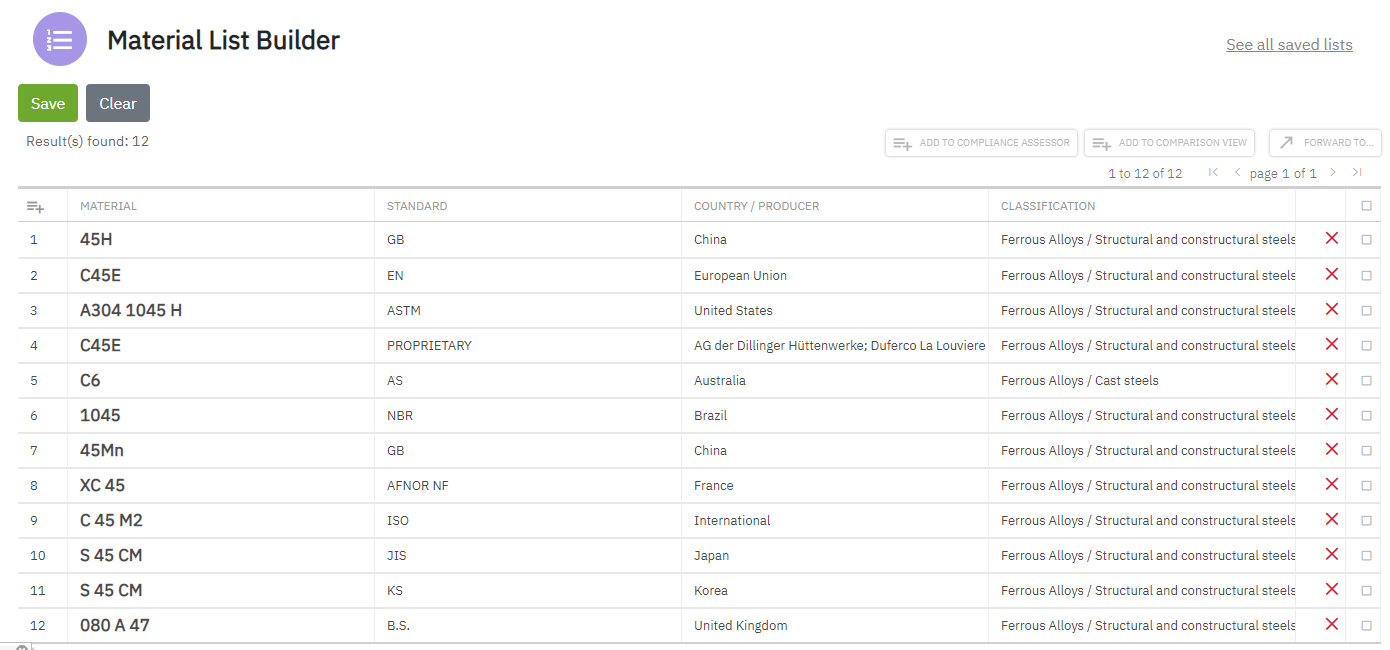The height and width of the screenshot is (650, 1390).
Task: Tick the checkbox for S 45 CM Japan row
Action: 1367,555
